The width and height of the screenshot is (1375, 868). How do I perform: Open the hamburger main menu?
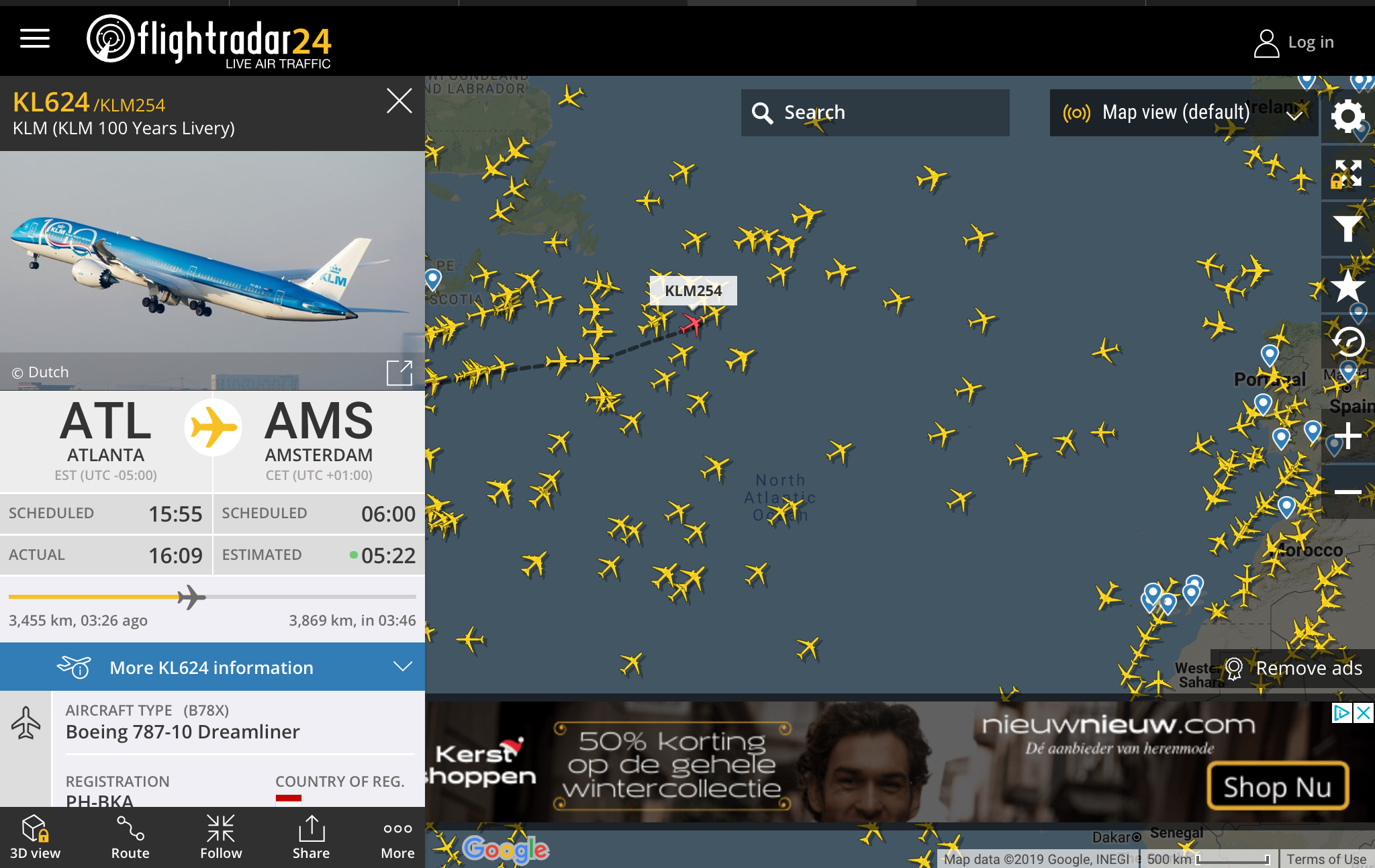pos(35,39)
